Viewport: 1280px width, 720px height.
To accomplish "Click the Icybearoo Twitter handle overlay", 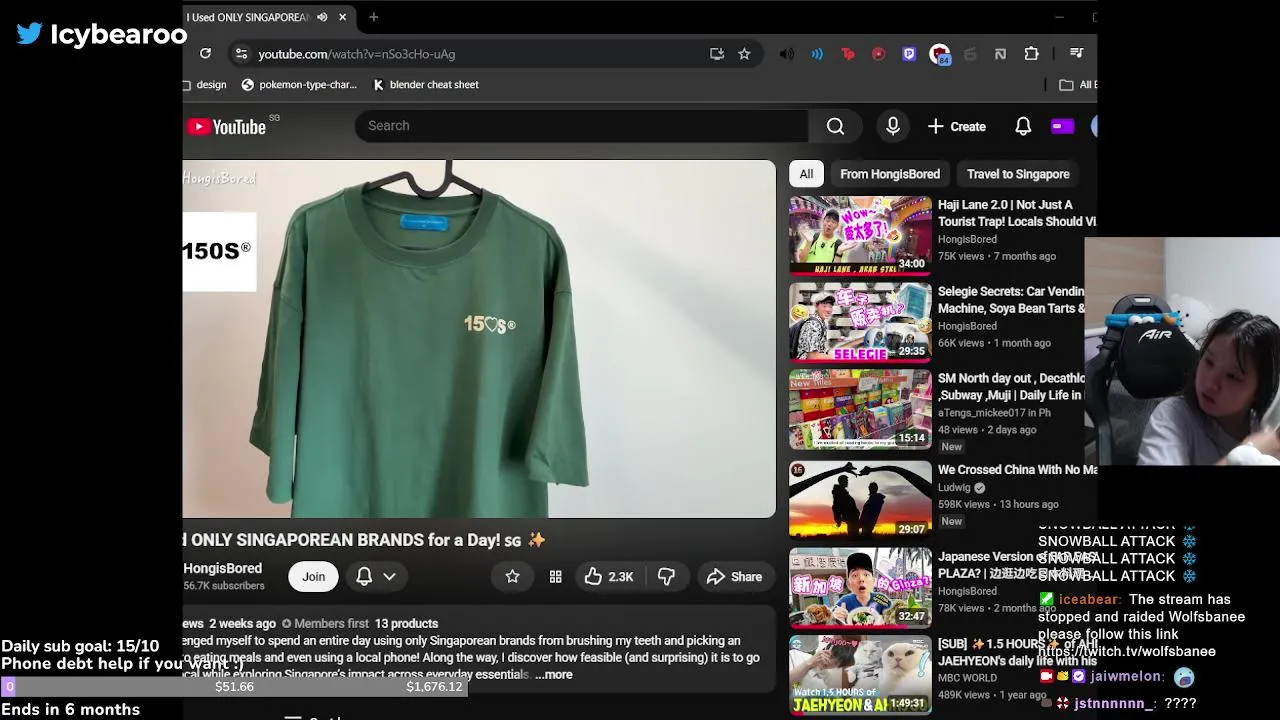I will 102,34.
